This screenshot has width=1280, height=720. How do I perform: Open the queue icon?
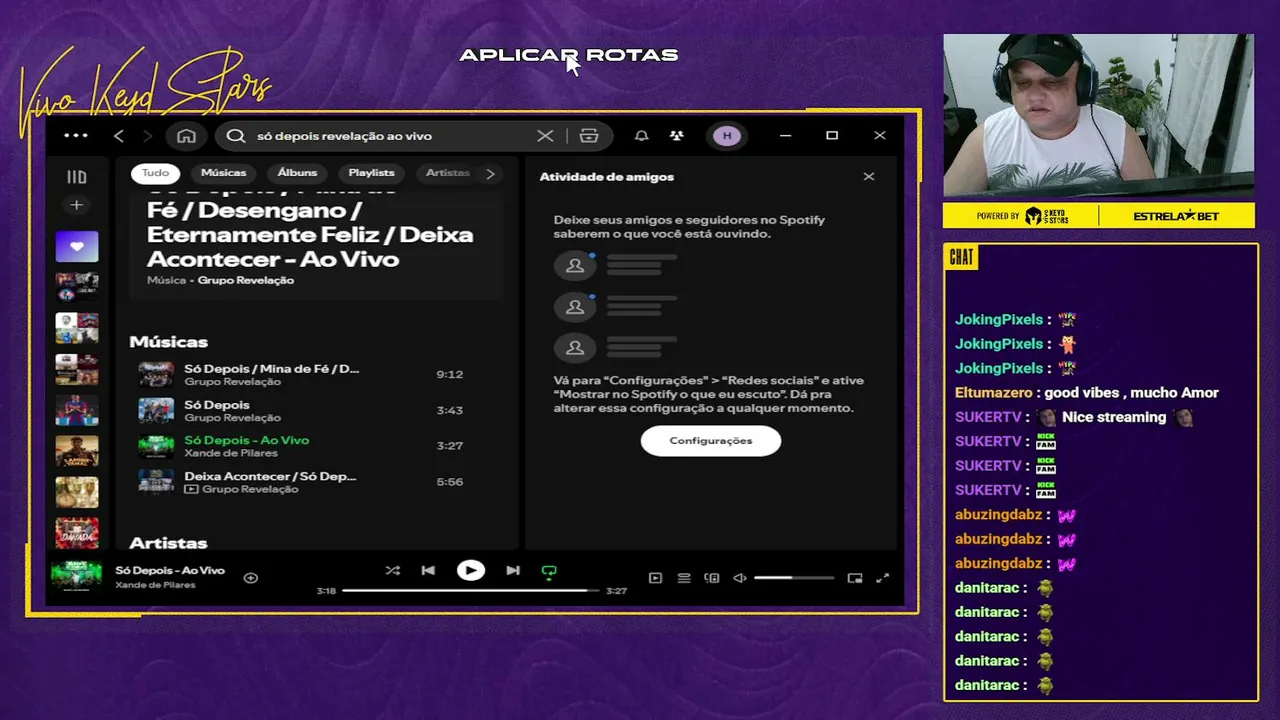point(684,578)
